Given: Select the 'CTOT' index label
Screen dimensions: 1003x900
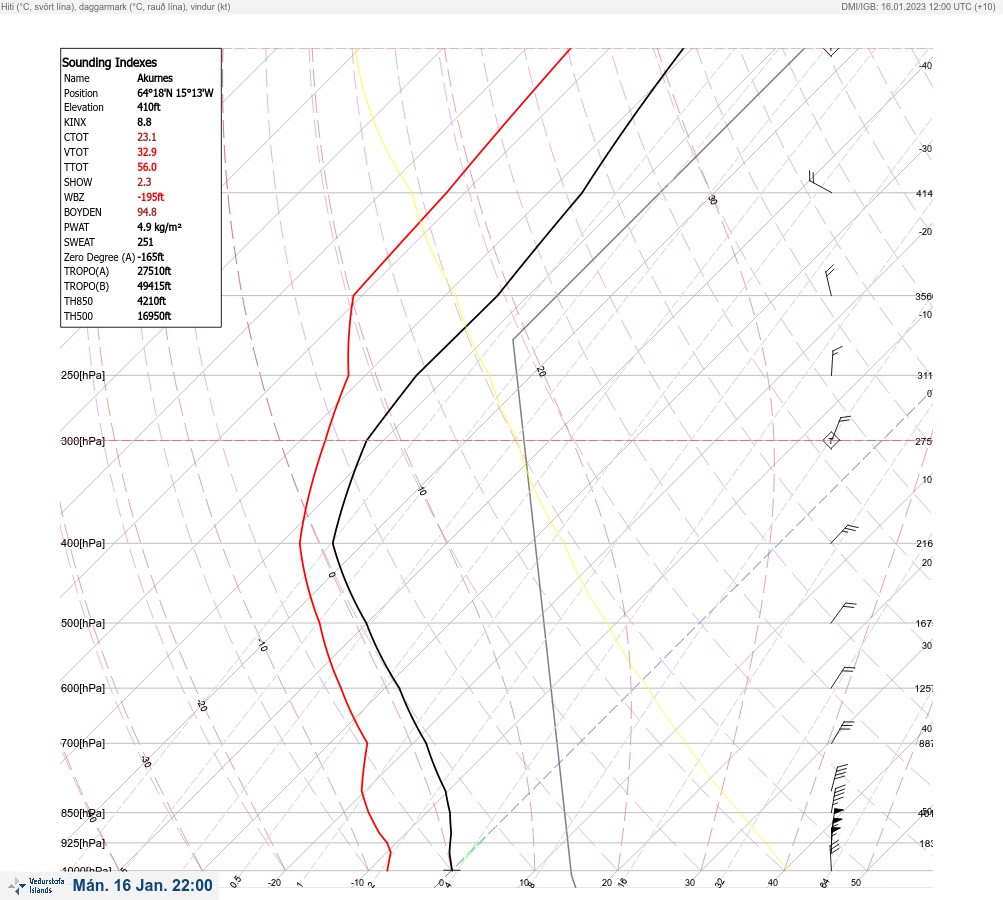Looking at the screenshot, I should tap(75, 137).
